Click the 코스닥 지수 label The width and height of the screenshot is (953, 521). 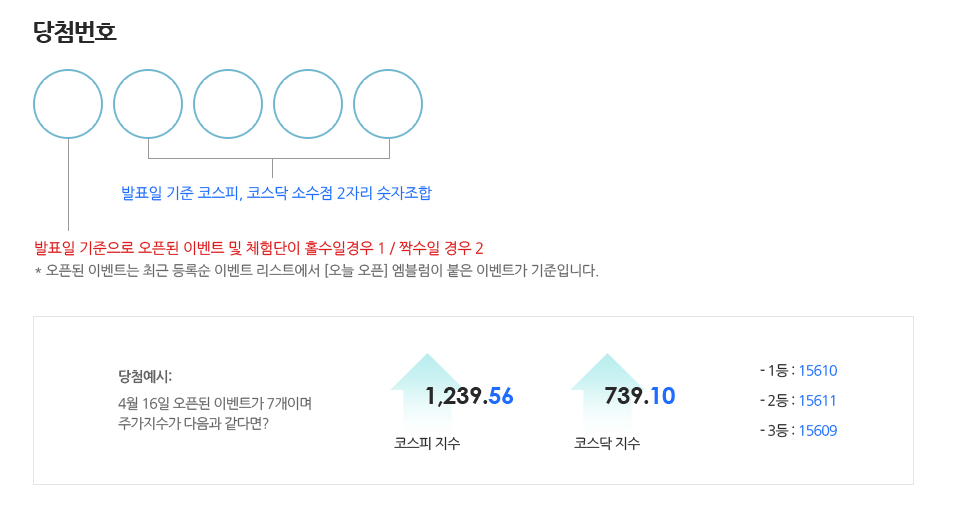coord(607,443)
